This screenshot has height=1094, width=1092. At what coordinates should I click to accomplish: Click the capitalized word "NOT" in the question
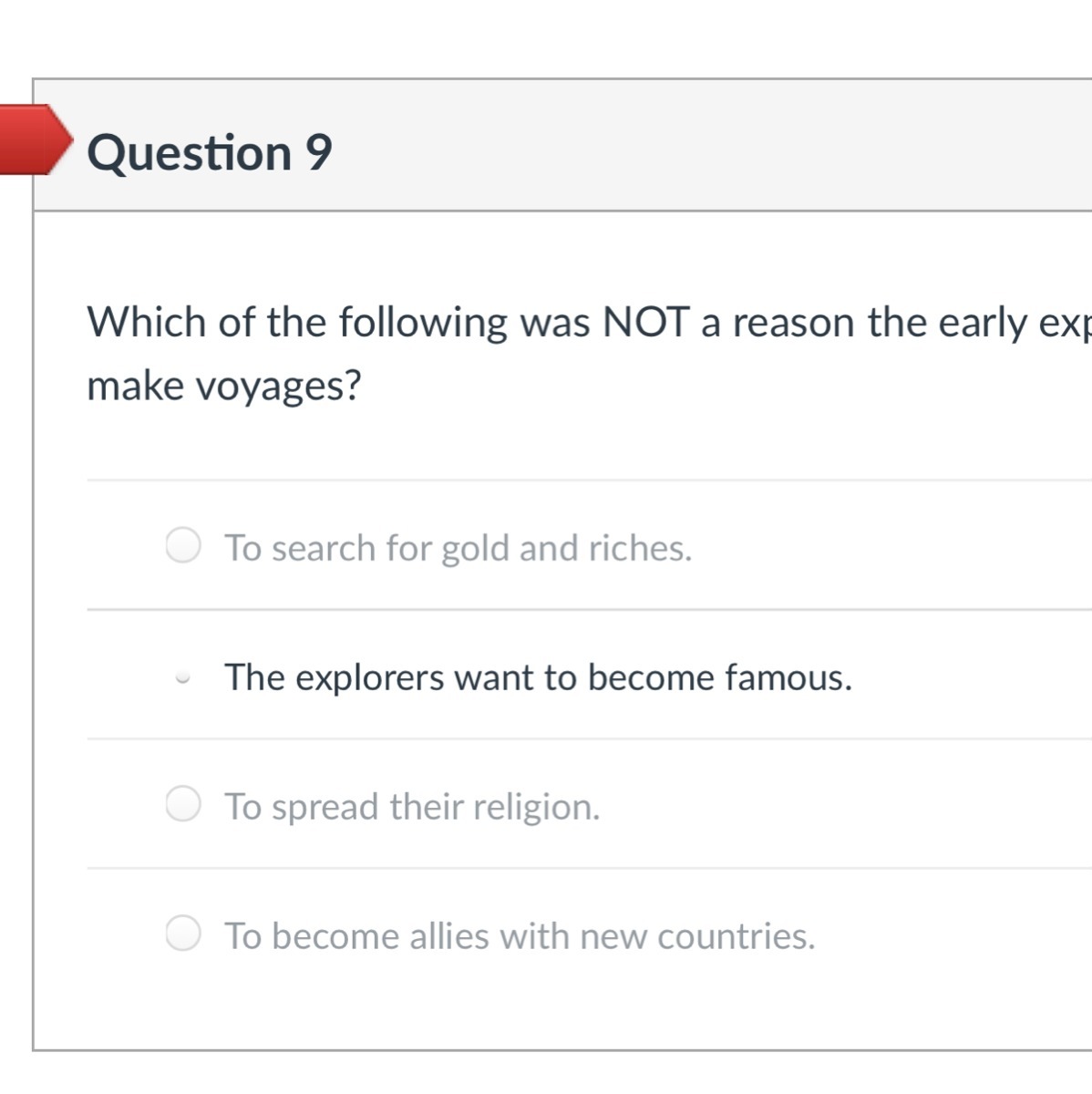[x=645, y=323]
